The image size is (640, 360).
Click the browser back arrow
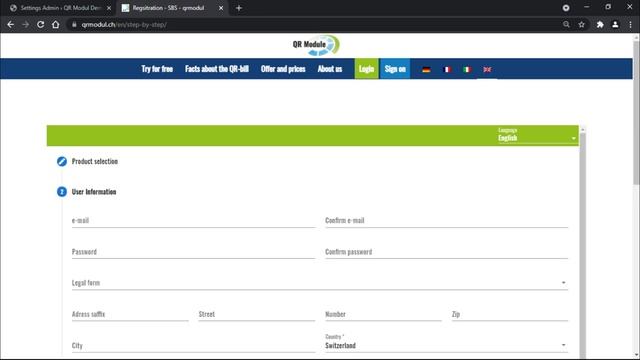click(11, 24)
